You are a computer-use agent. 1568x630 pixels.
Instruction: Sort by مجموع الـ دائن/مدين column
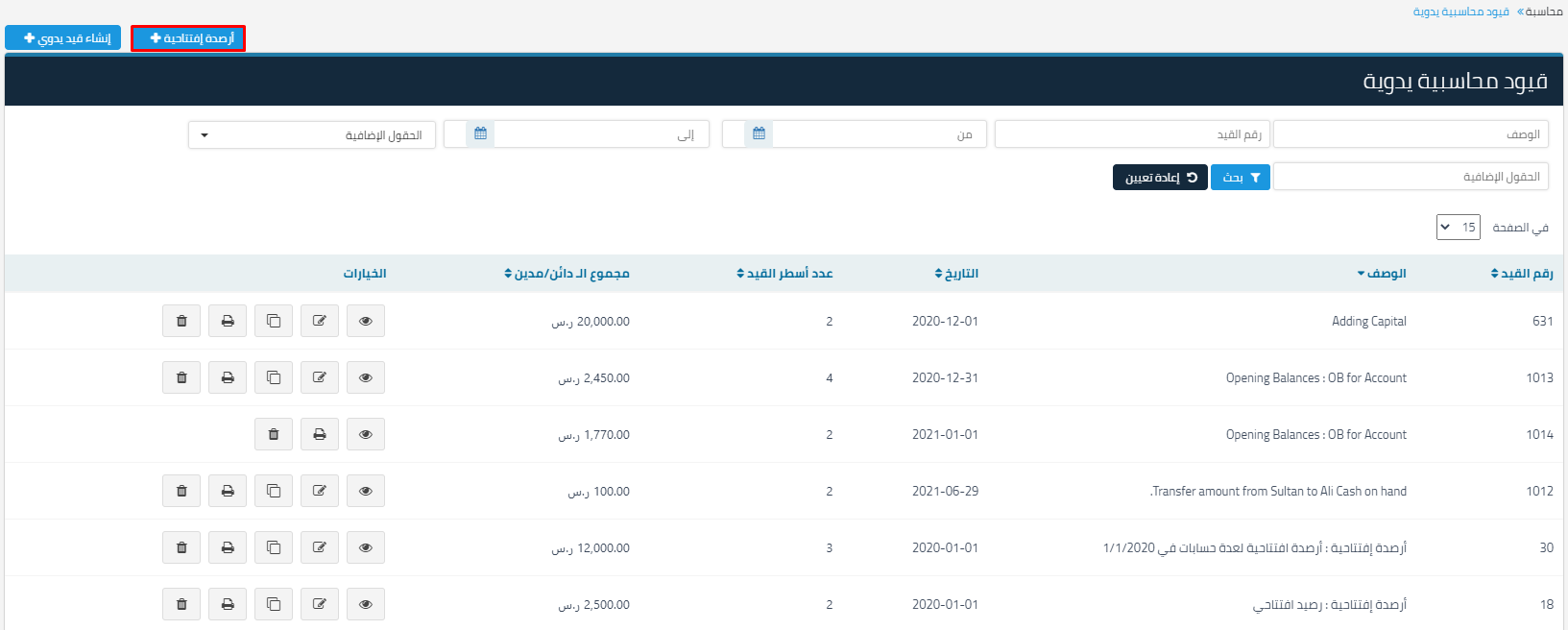pyautogui.click(x=567, y=274)
